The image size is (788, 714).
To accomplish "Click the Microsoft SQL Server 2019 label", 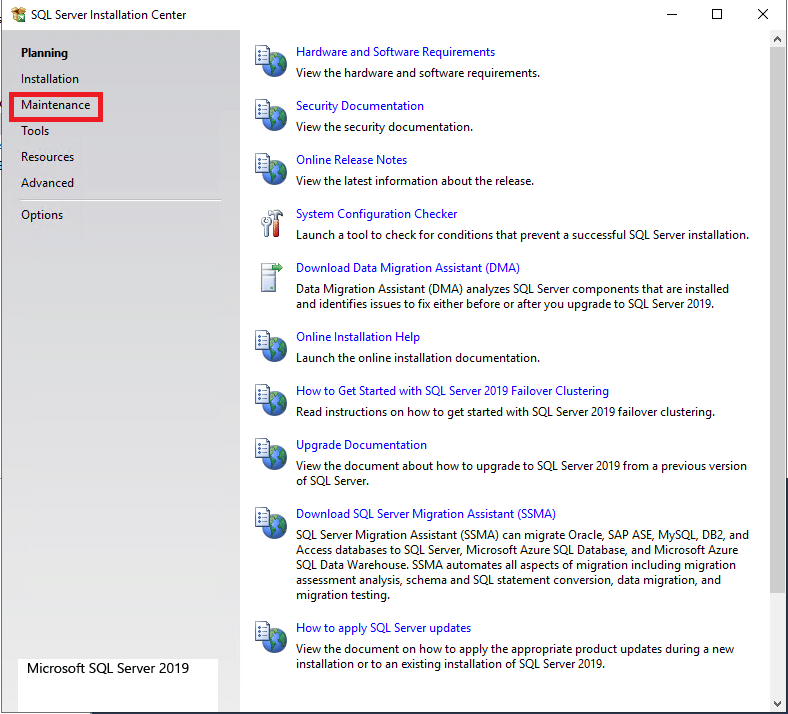I will coord(108,668).
